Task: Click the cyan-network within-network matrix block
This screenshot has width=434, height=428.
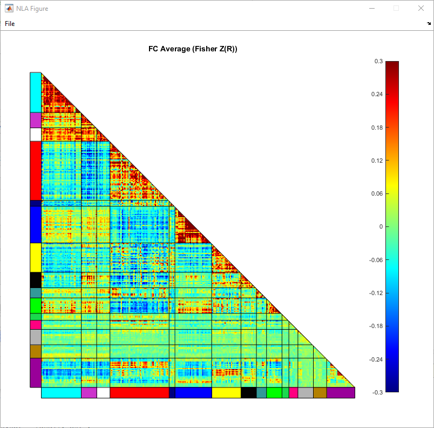Action: coord(55,98)
